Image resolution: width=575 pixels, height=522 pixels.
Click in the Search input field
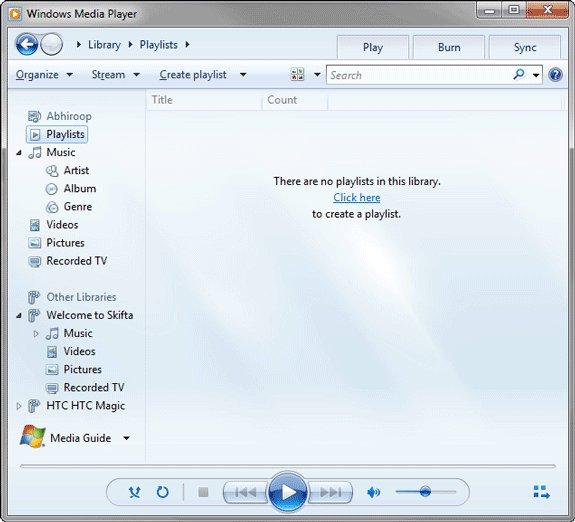418,75
